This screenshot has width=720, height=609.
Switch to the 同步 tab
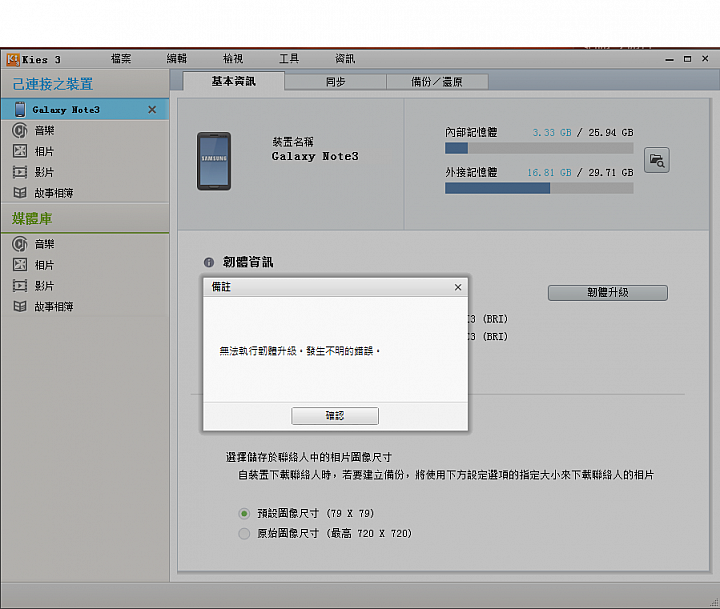click(336, 82)
